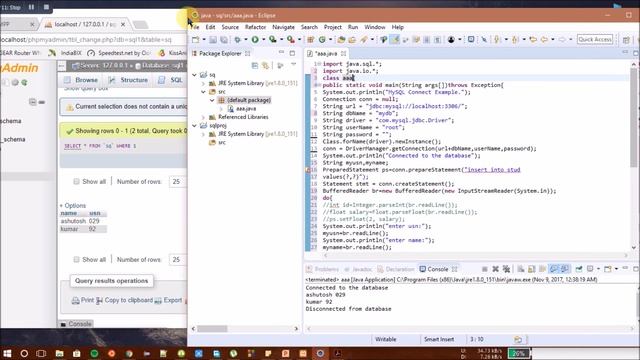The width and height of the screenshot is (640, 360).
Task: Open the SQL tab in phpMyAdmin
Action: 171,80
